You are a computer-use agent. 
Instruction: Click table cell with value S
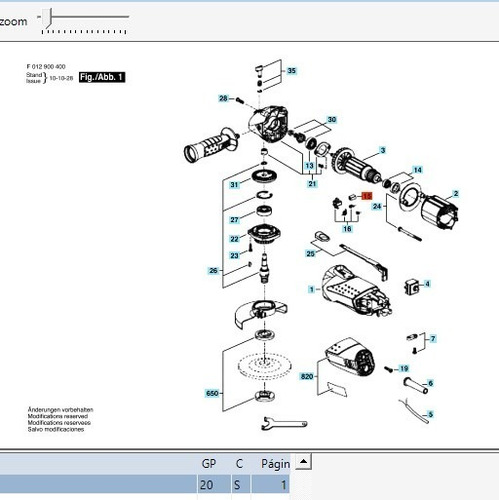pyautogui.click(x=241, y=484)
